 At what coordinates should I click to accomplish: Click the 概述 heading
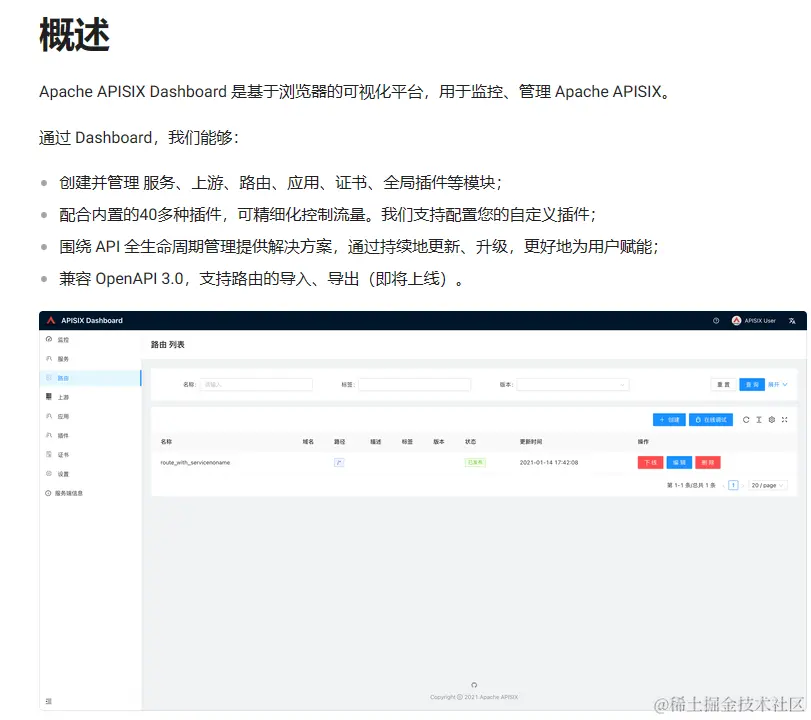[x=74, y=35]
